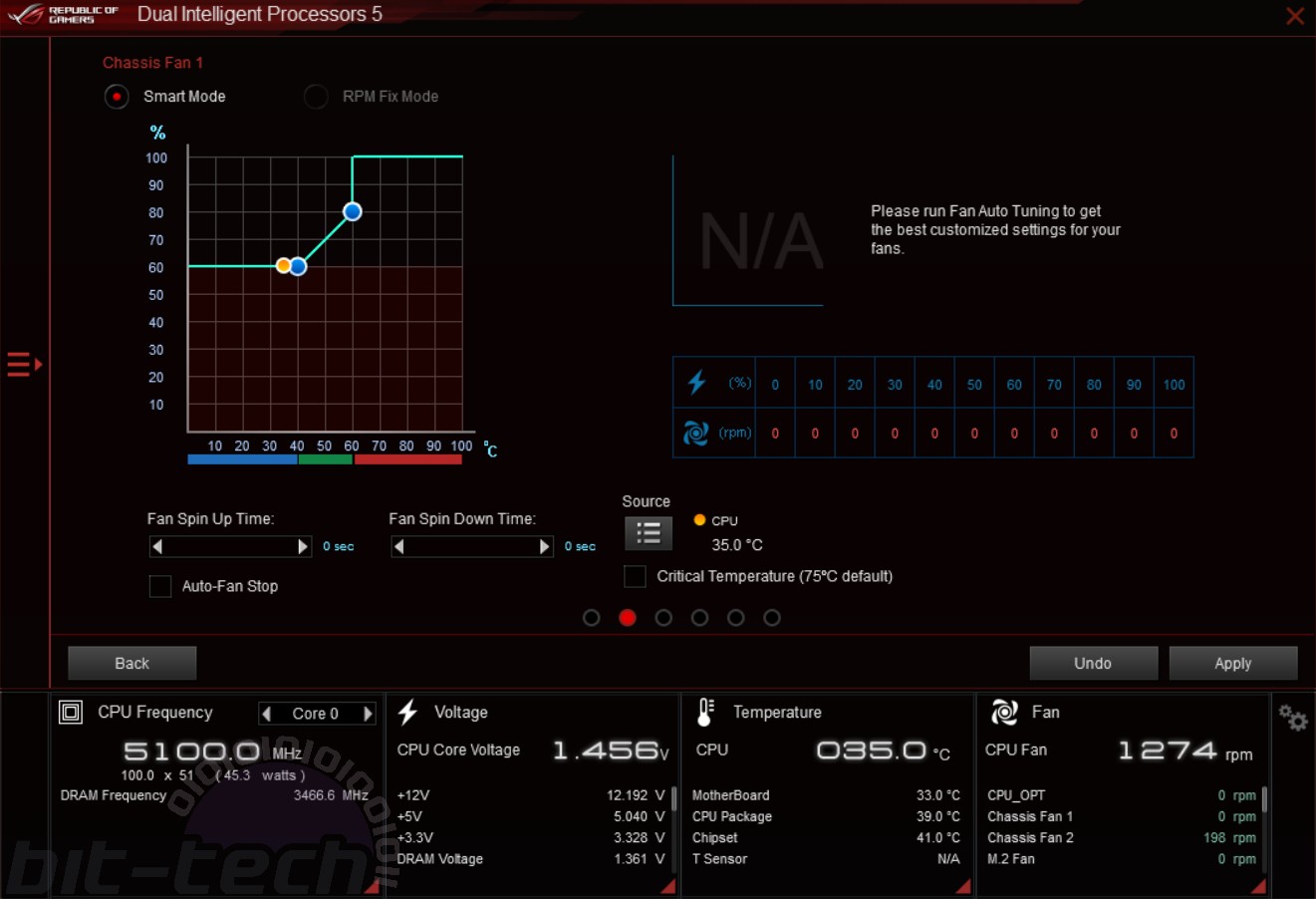Screen dimensions: 1316x899
Task: Go to fourth fan page dot
Action: [699, 618]
